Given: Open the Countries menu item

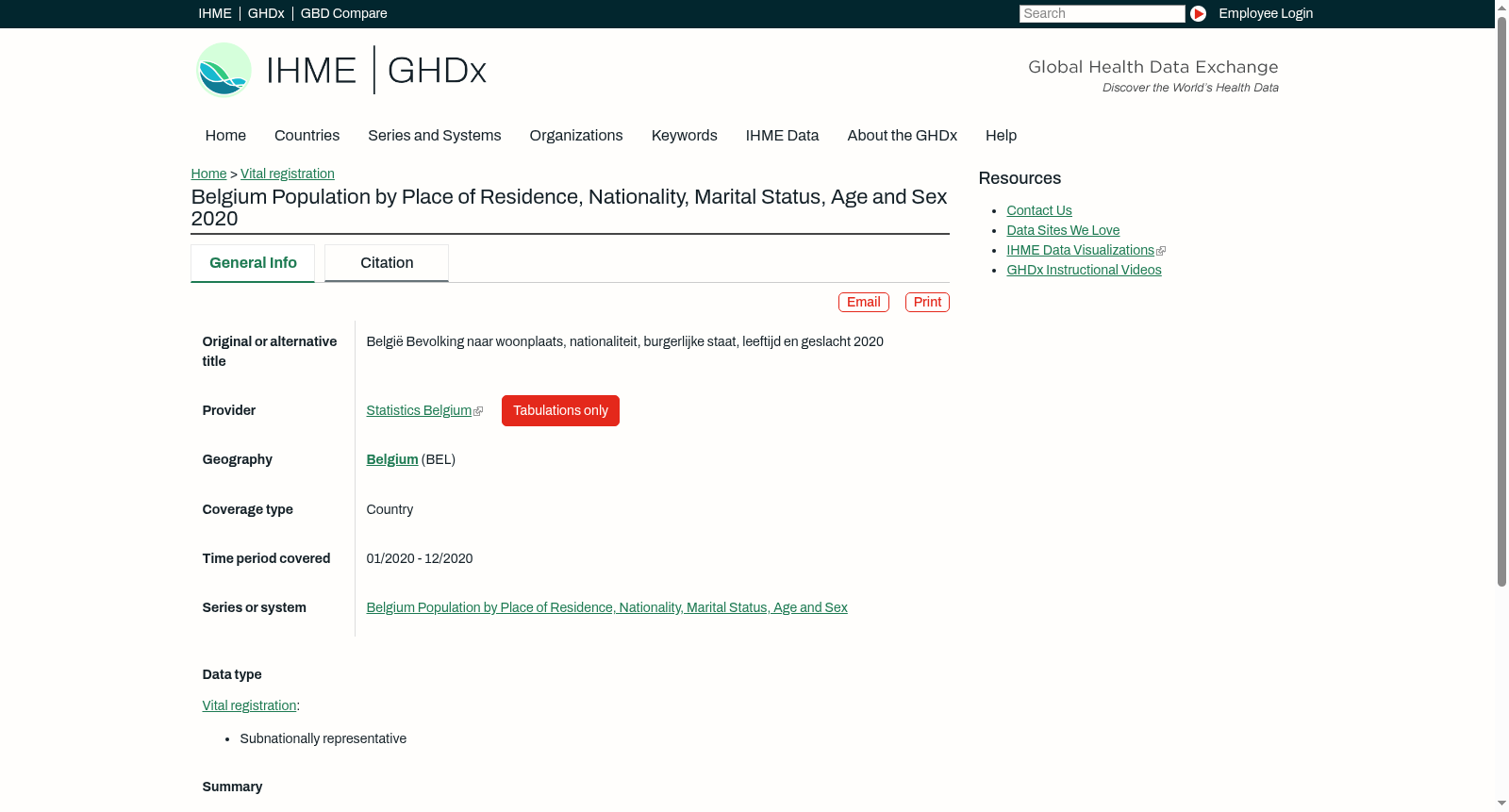Looking at the screenshot, I should coord(307,136).
